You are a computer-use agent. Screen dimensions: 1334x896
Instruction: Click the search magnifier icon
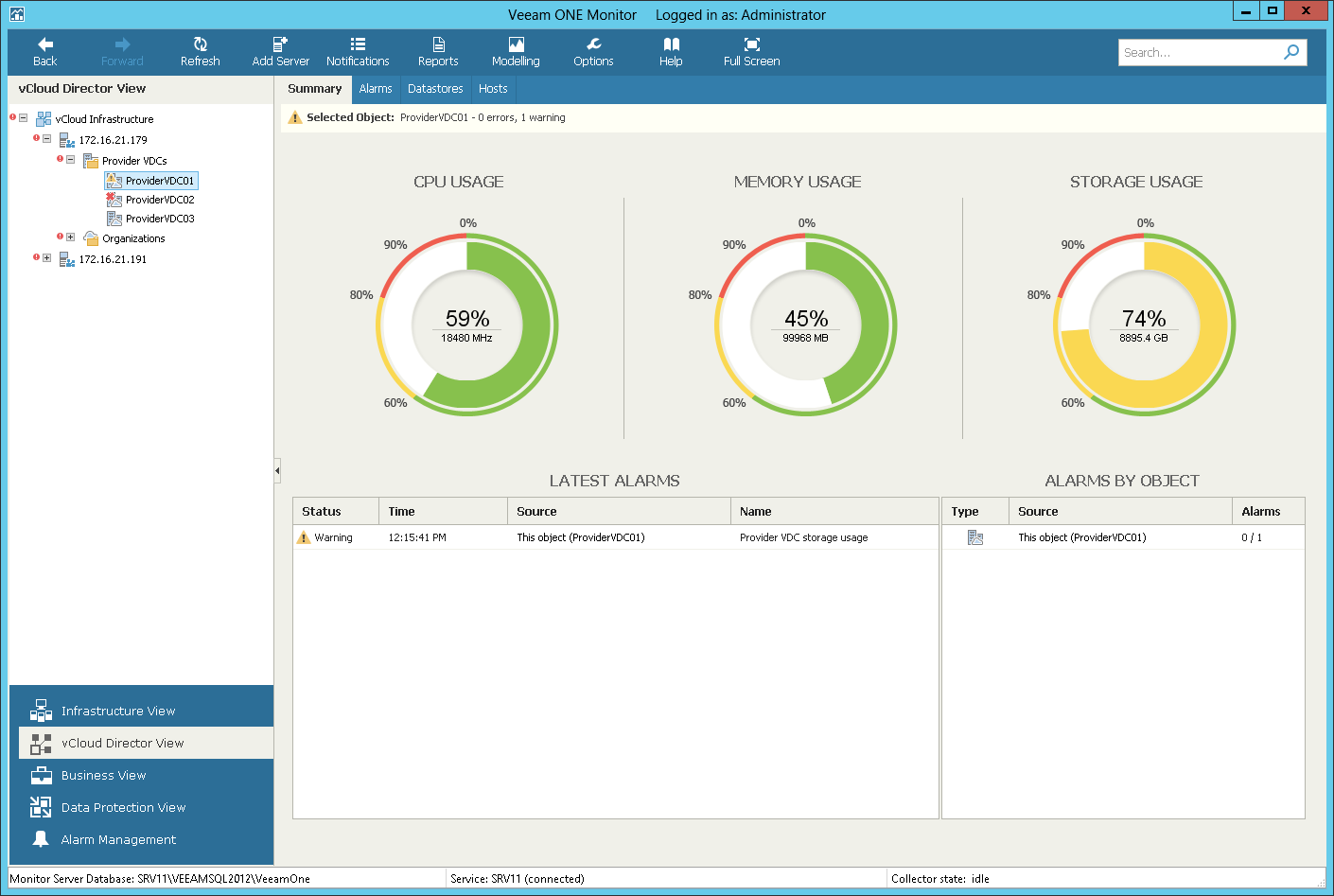pyautogui.click(x=1291, y=52)
